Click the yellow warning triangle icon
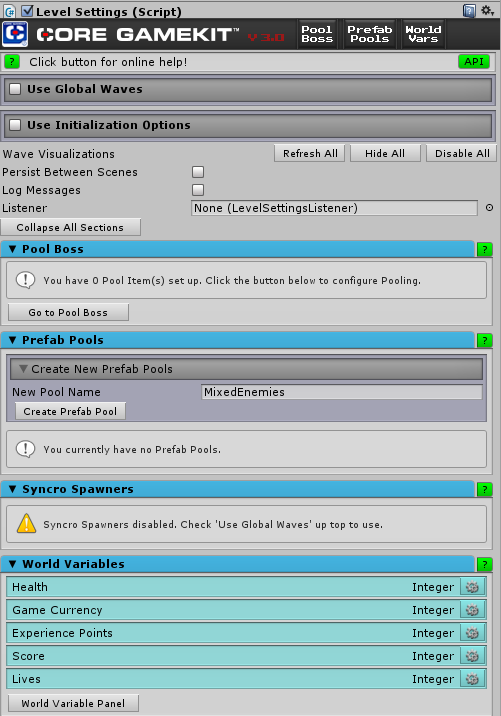501x716 pixels. tap(26, 523)
